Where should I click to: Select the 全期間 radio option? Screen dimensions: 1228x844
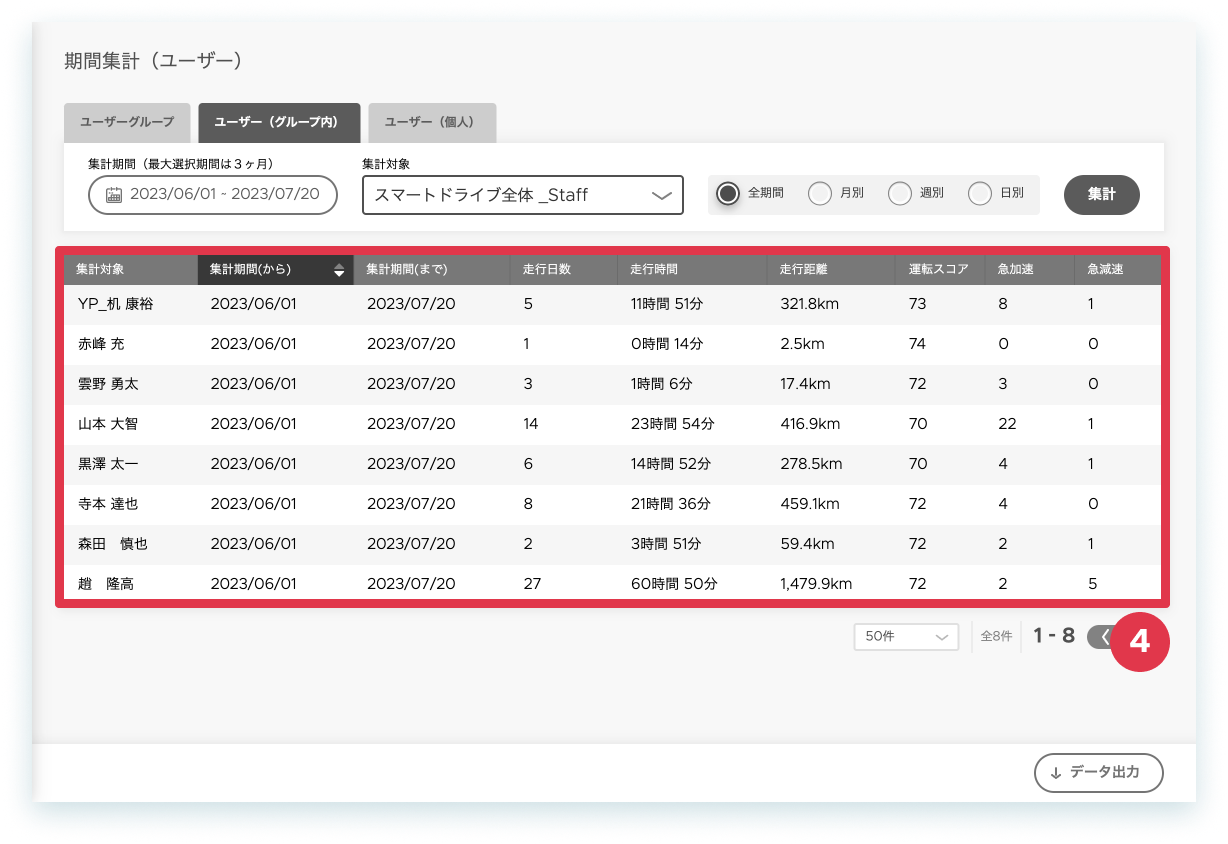728,194
